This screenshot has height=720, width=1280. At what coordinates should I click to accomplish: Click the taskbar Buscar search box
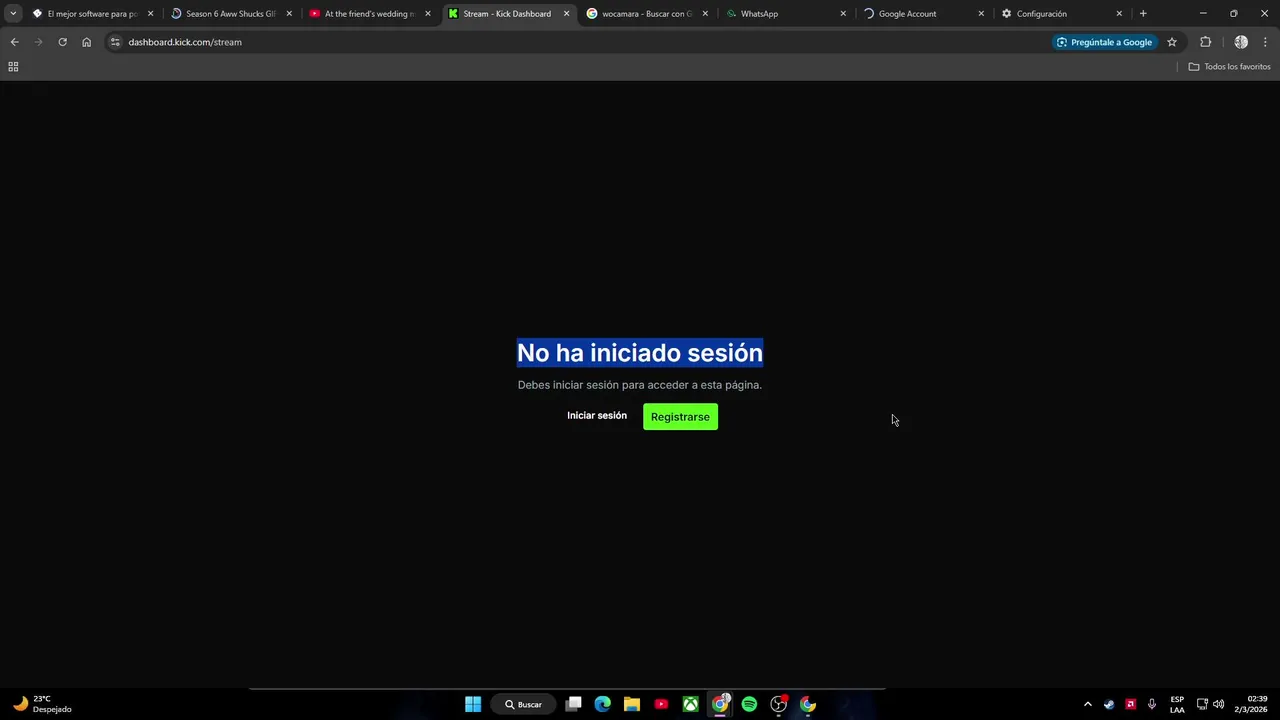523,704
